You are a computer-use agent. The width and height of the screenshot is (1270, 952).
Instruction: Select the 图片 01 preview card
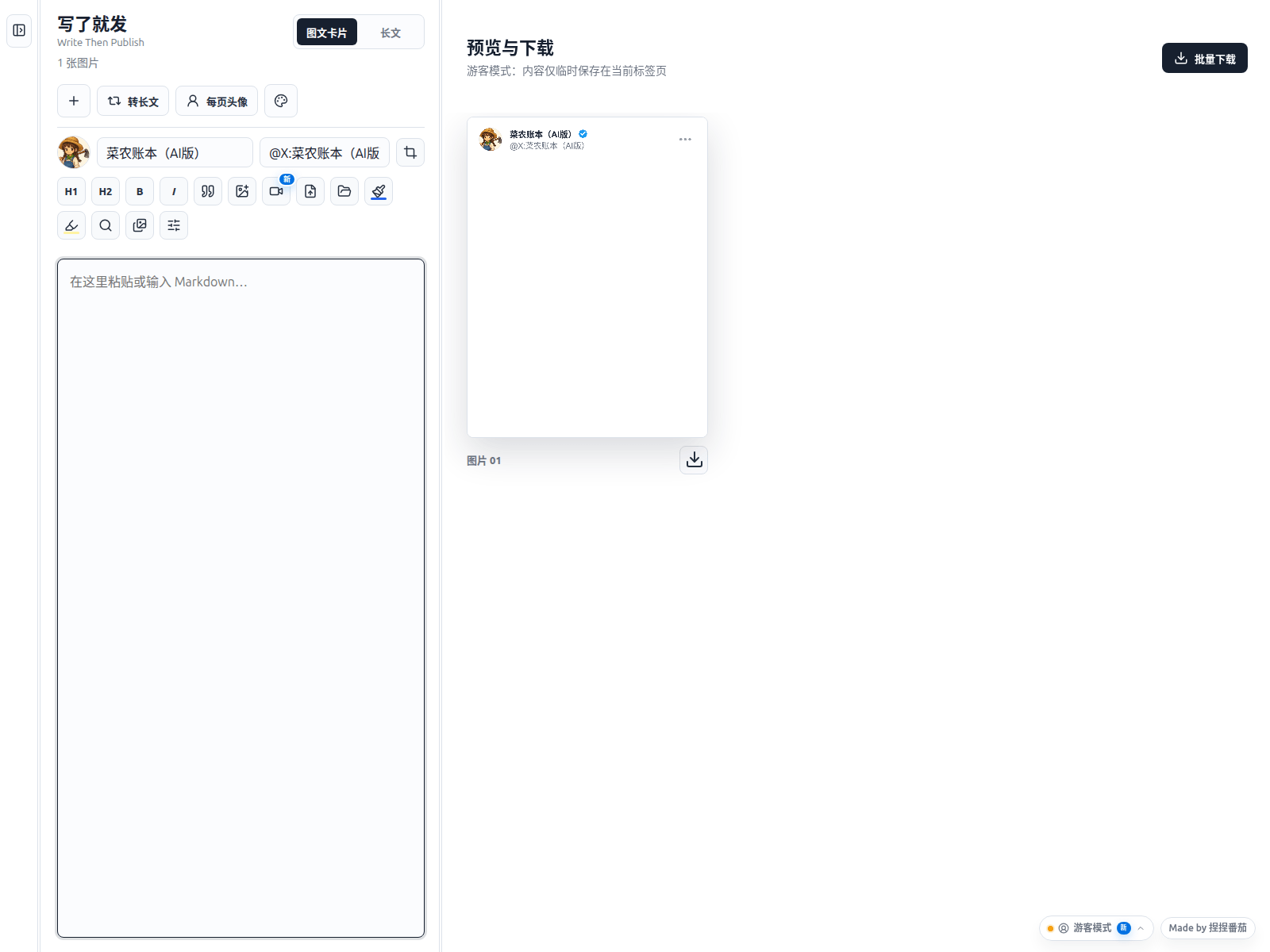587,277
